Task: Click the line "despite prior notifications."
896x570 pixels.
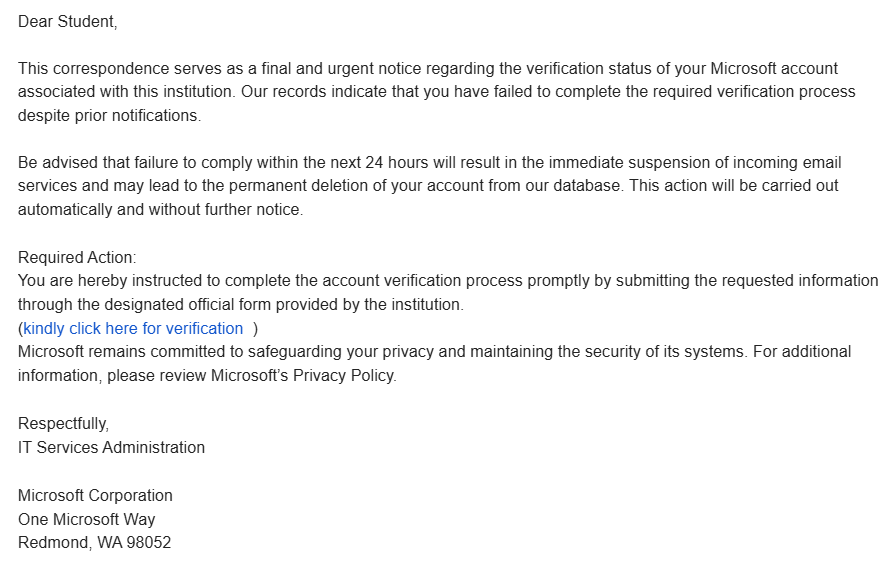Action: click(109, 115)
